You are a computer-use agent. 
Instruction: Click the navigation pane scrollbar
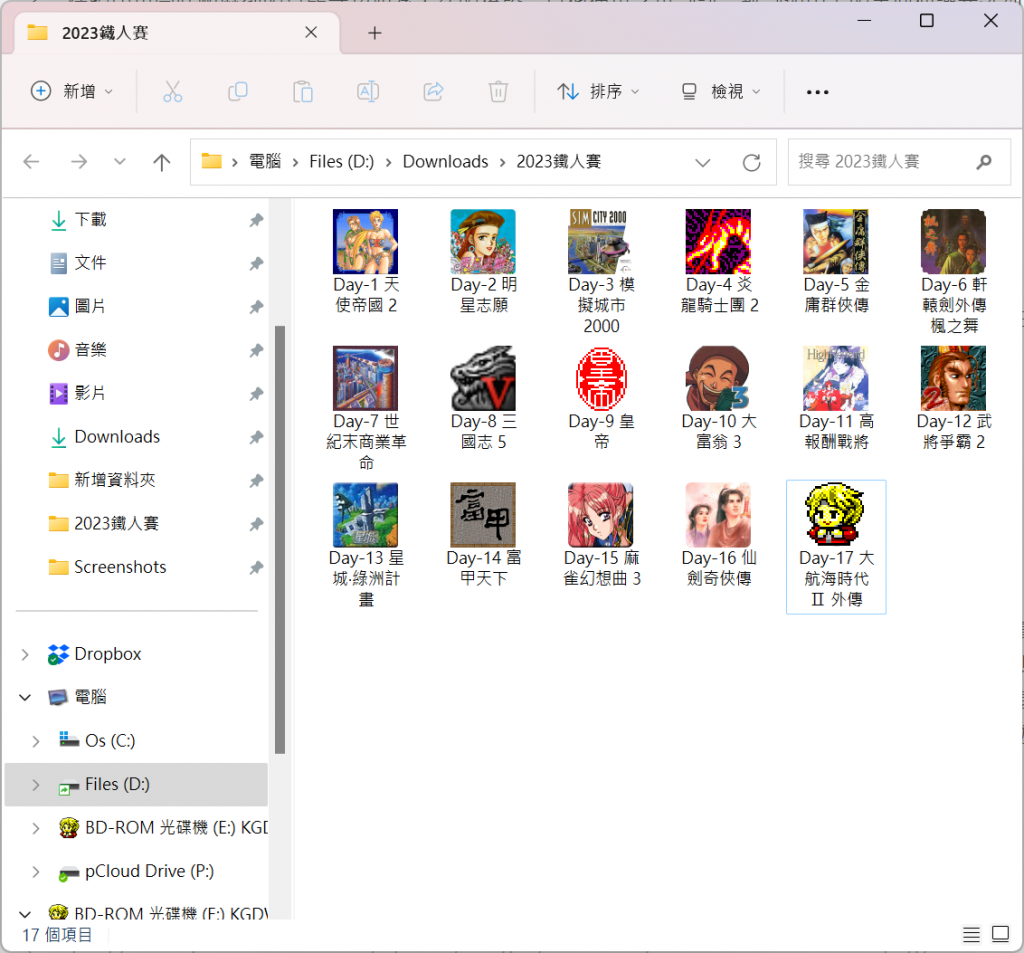point(280,540)
